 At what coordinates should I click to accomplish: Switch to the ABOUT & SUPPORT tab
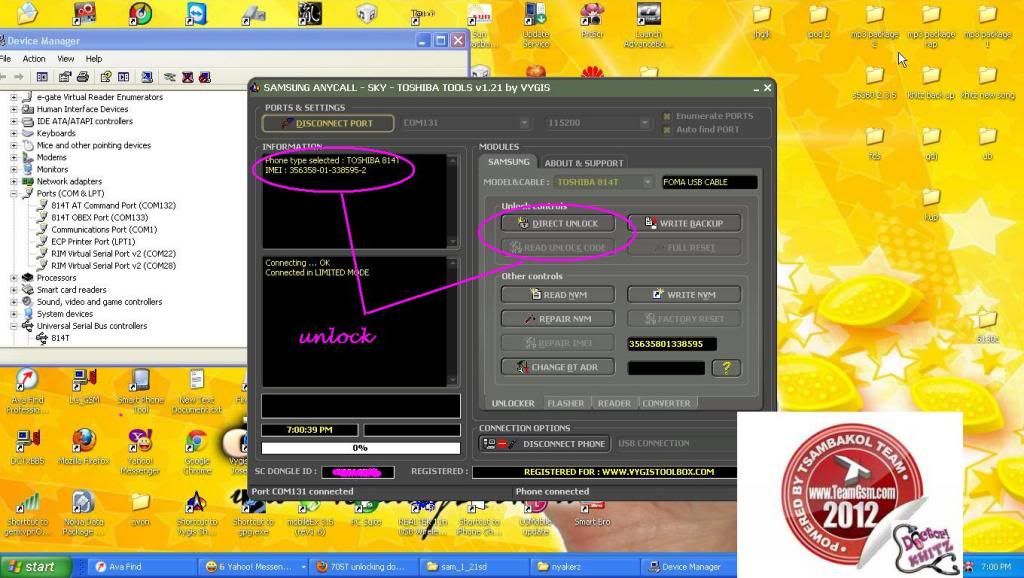(x=583, y=163)
